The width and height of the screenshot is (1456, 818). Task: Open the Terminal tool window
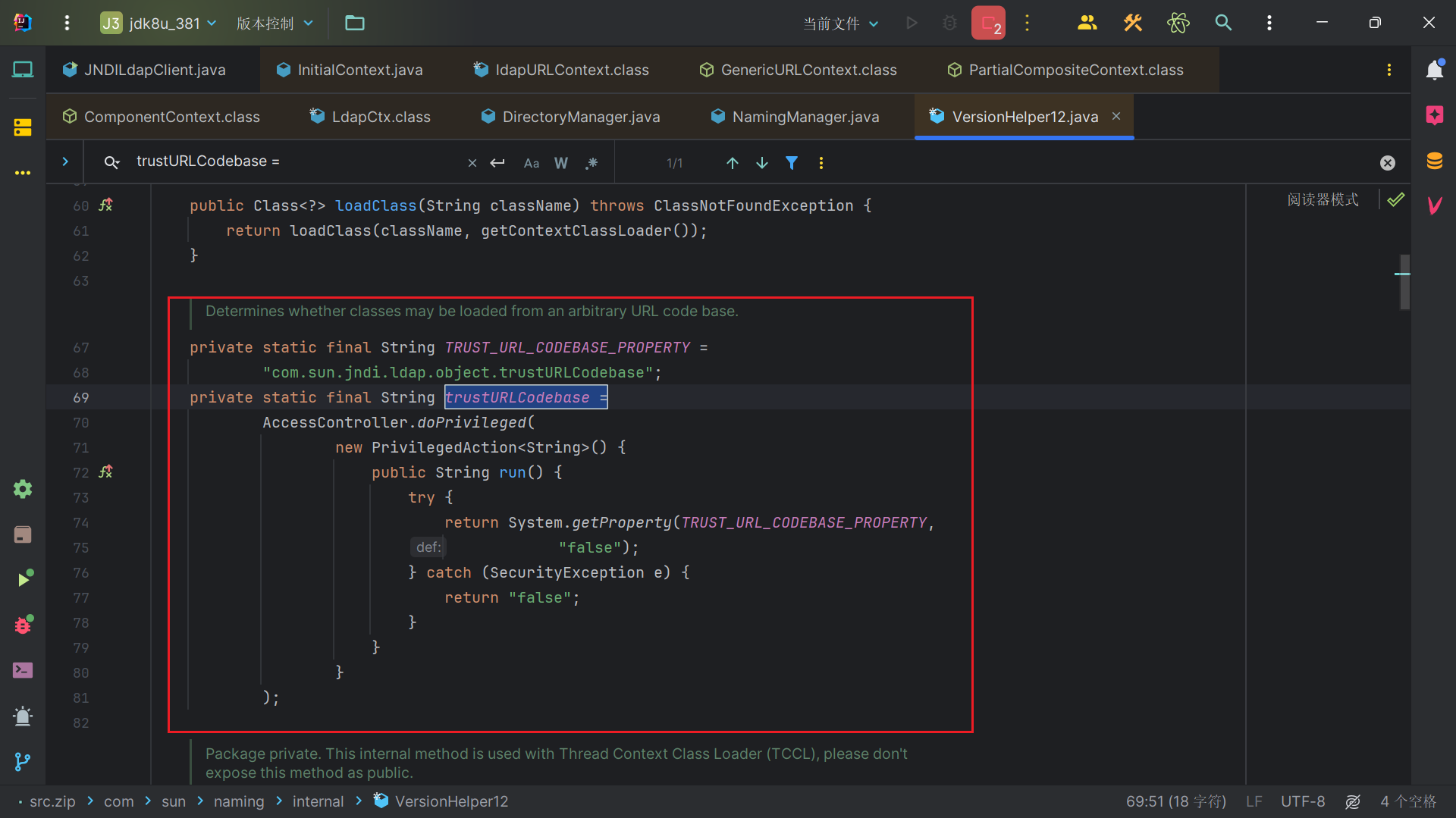coord(23,670)
